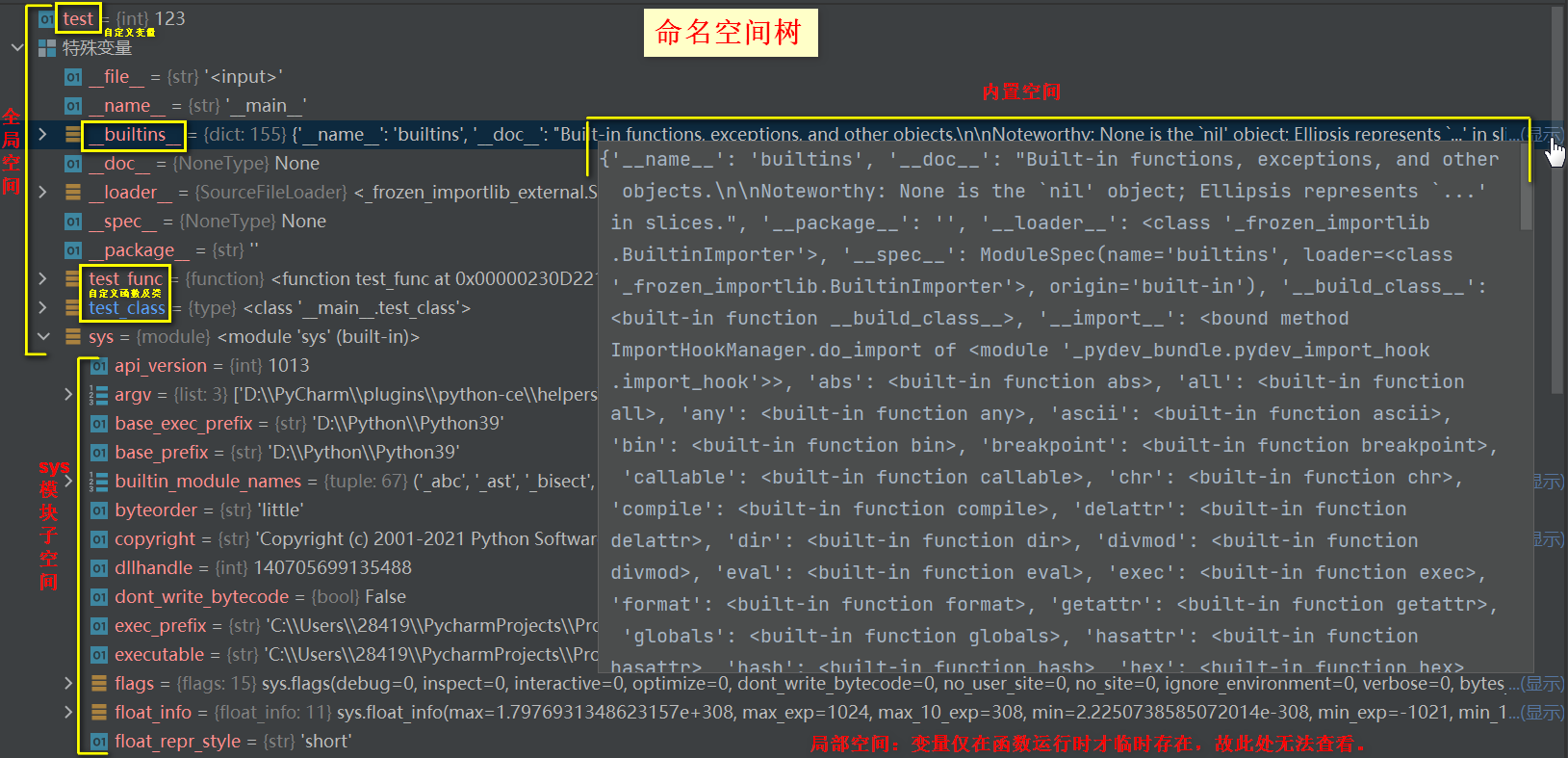Collapse the sys module node

pos(43,337)
